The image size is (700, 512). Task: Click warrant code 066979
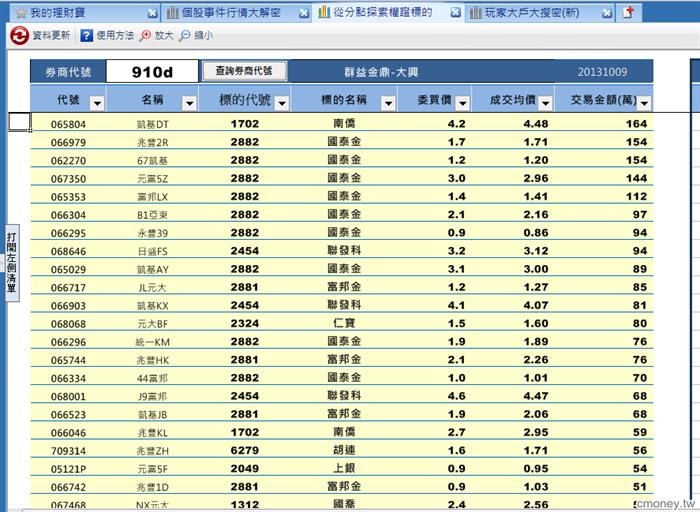coord(68,142)
